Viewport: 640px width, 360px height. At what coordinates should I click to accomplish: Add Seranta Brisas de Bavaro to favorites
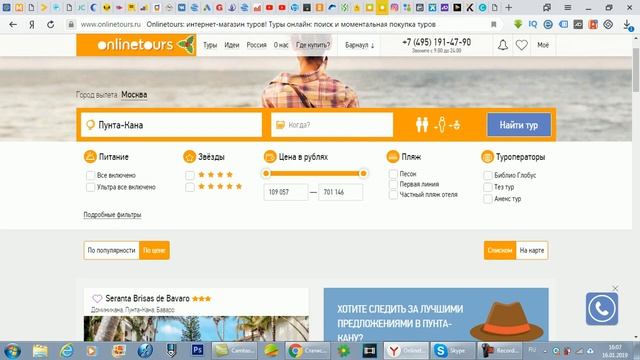97,299
